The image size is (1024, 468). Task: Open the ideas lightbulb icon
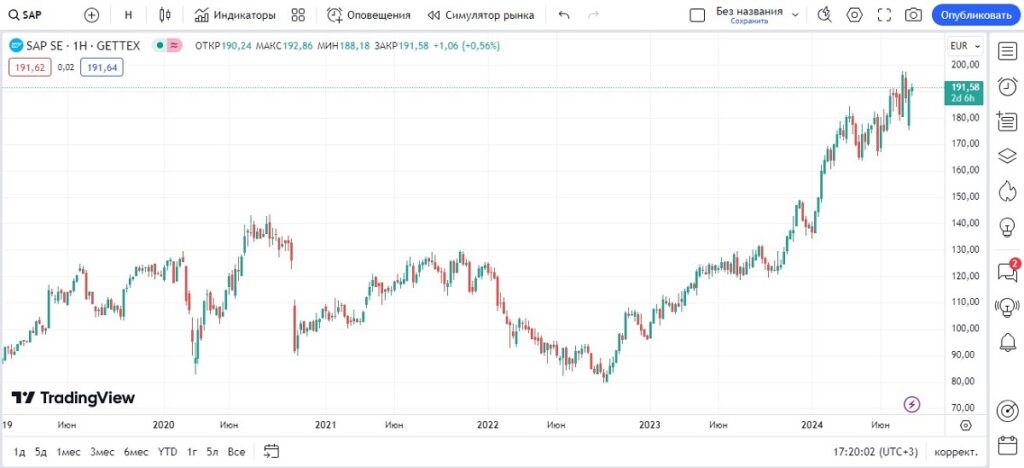coord(1007,226)
